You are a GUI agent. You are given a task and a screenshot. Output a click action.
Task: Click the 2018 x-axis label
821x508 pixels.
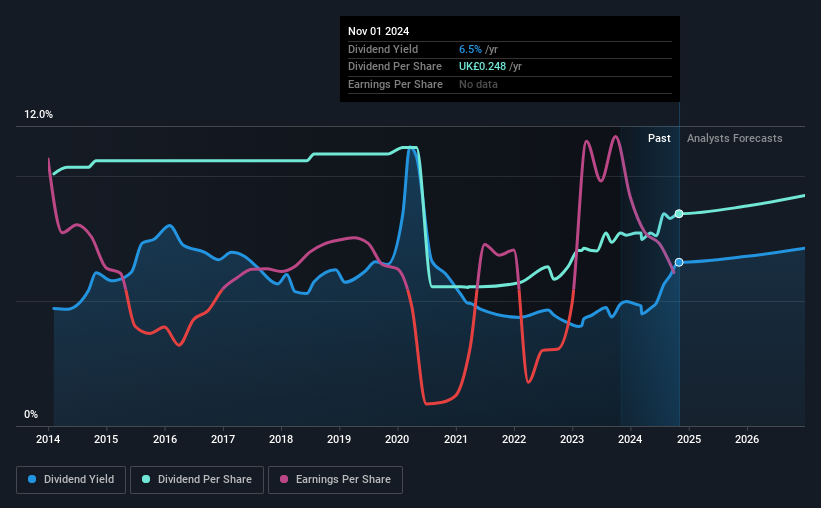pyautogui.click(x=281, y=439)
